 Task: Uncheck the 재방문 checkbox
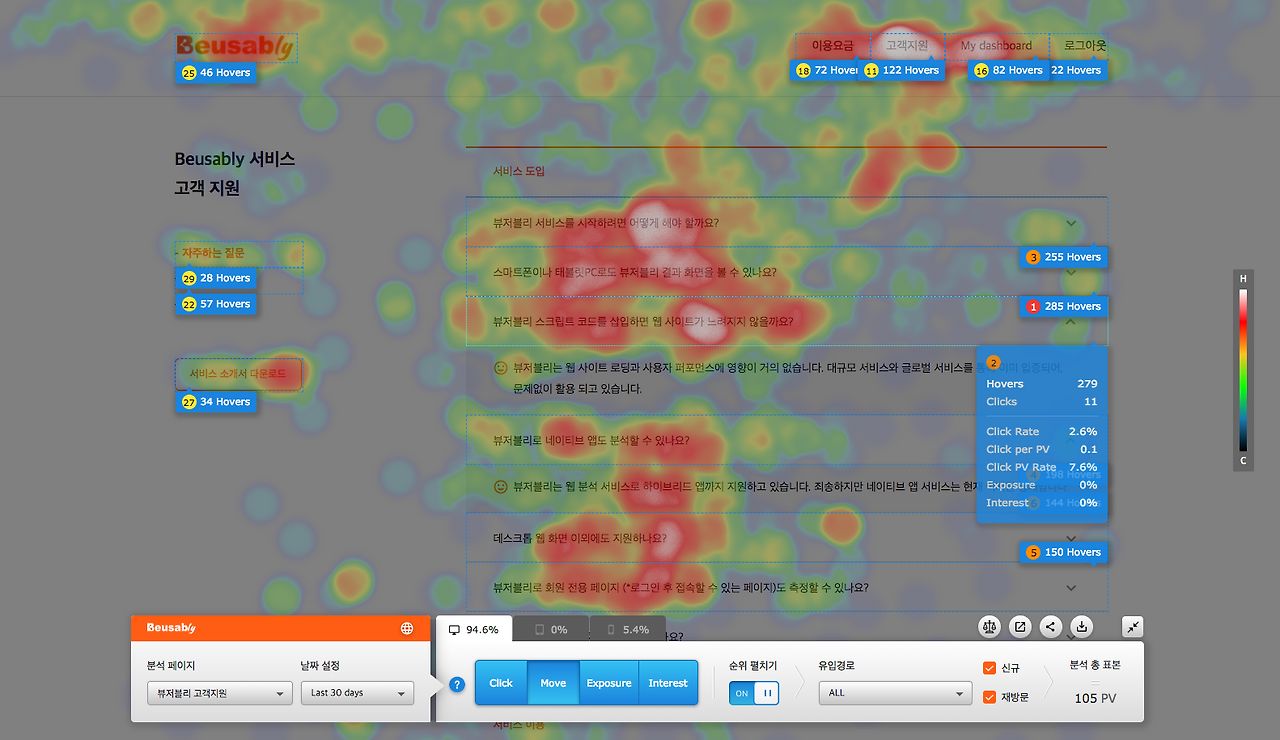(x=989, y=697)
